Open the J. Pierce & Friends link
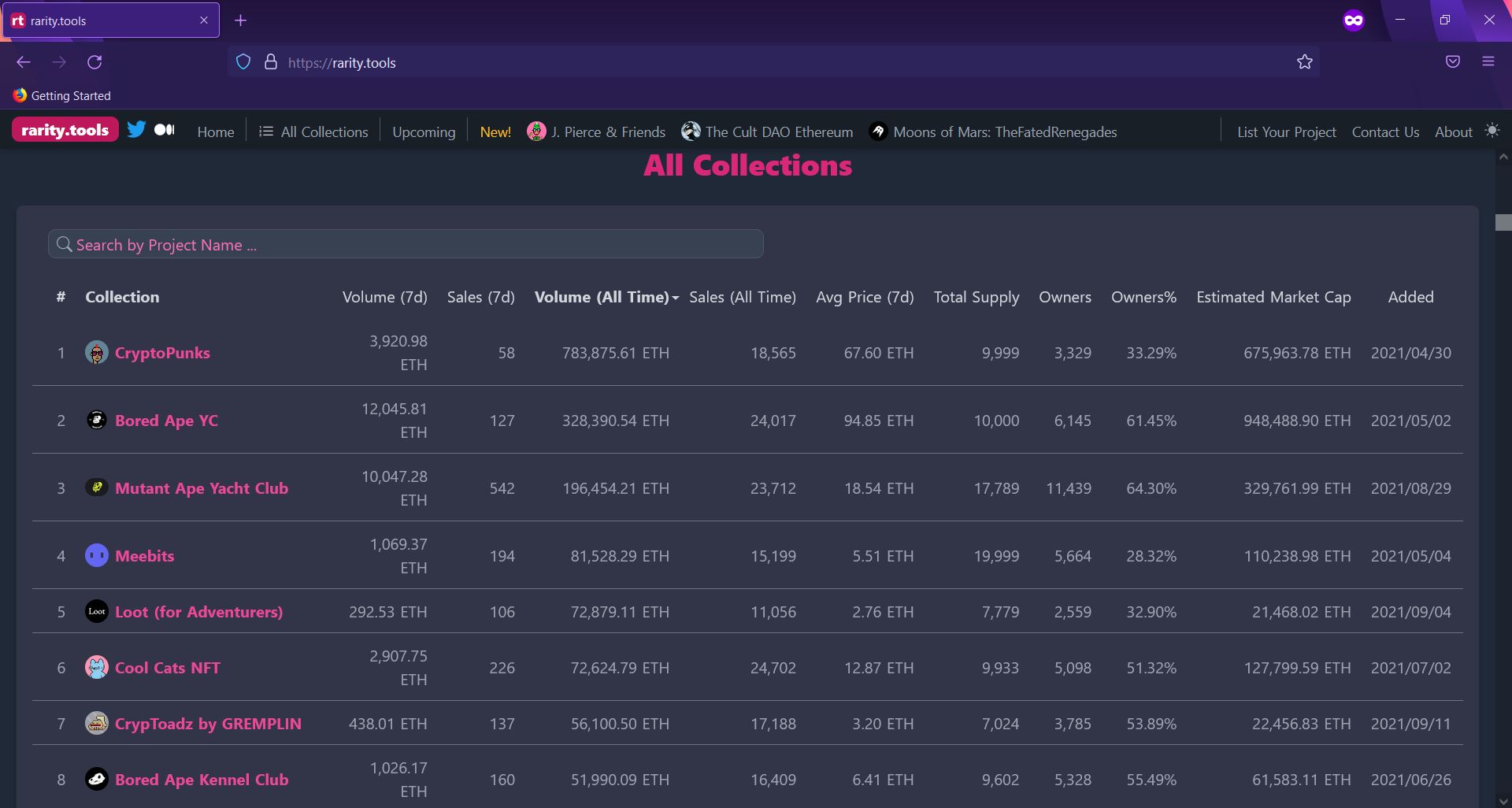 [608, 132]
